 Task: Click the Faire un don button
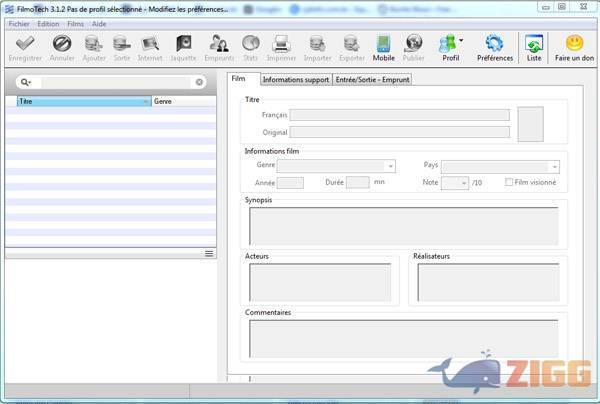(x=575, y=44)
